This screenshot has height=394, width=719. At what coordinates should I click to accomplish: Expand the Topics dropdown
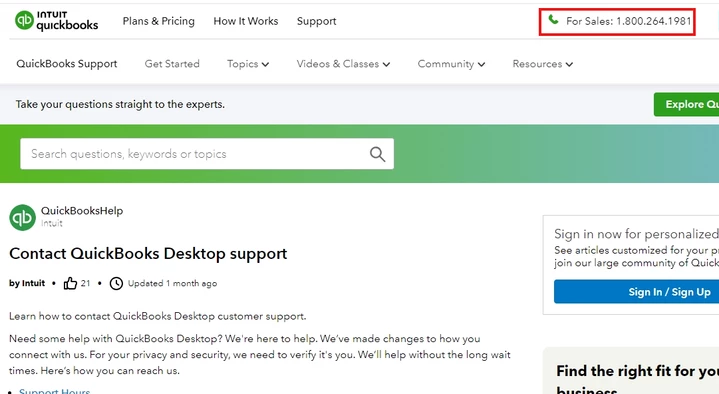click(x=248, y=64)
